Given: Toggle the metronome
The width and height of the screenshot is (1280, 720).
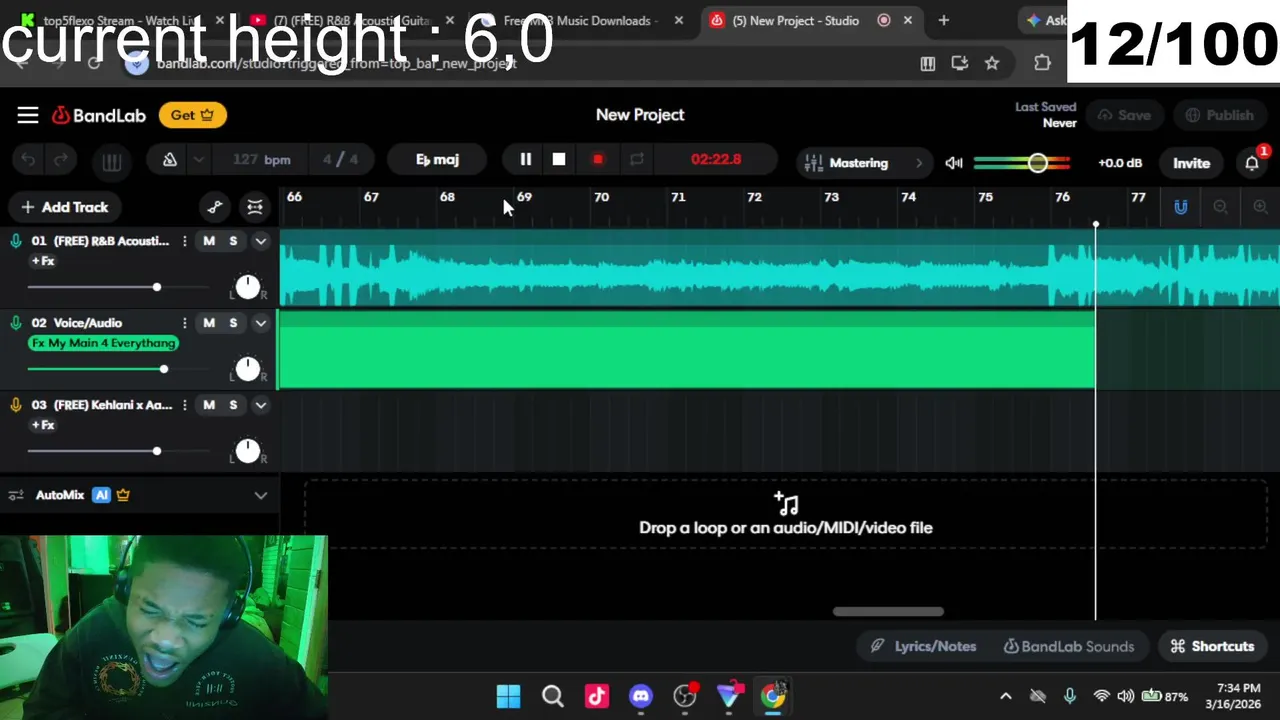Looking at the screenshot, I should tap(170, 159).
